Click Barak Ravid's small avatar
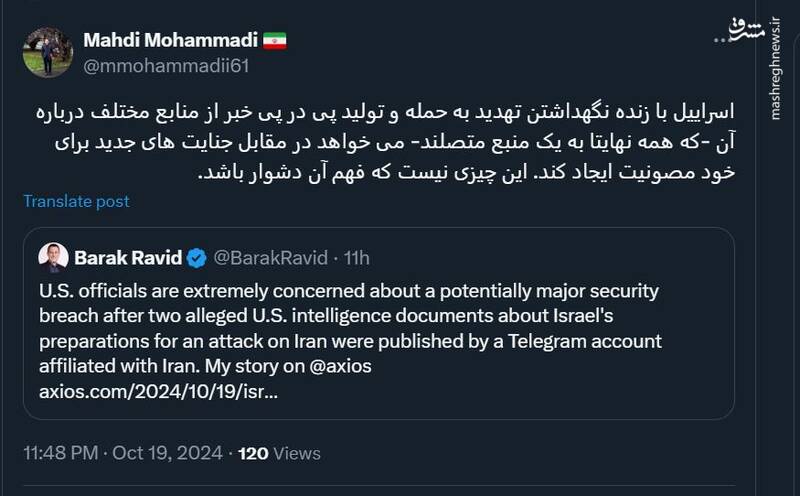 pyautogui.click(x=53, y=259)
